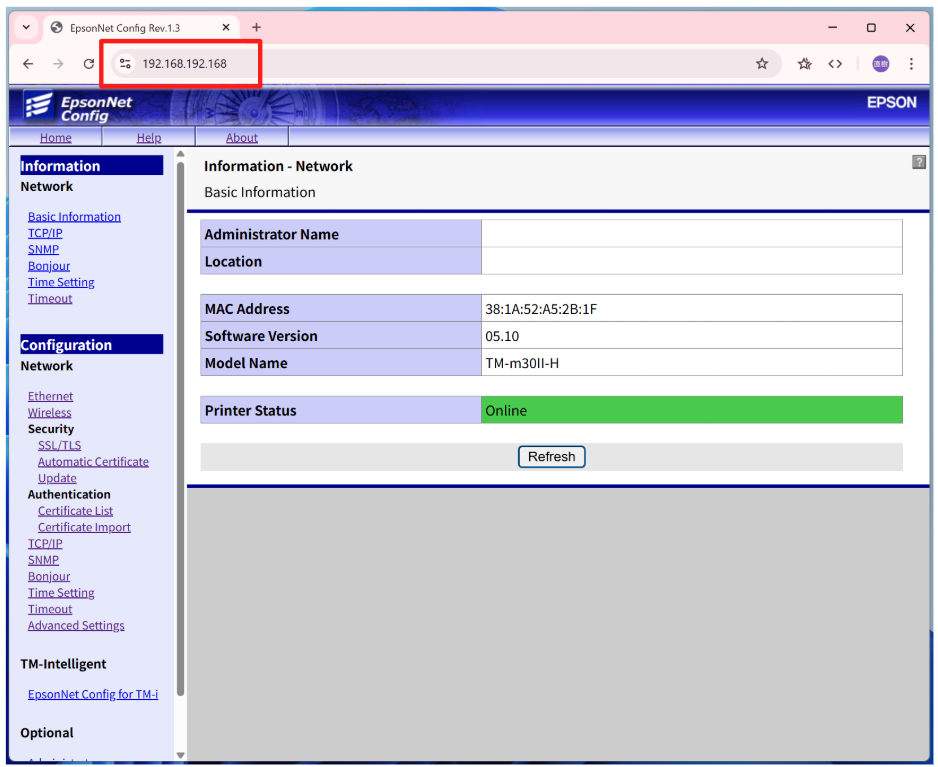Go to the Home menu link

pos(56,138)
